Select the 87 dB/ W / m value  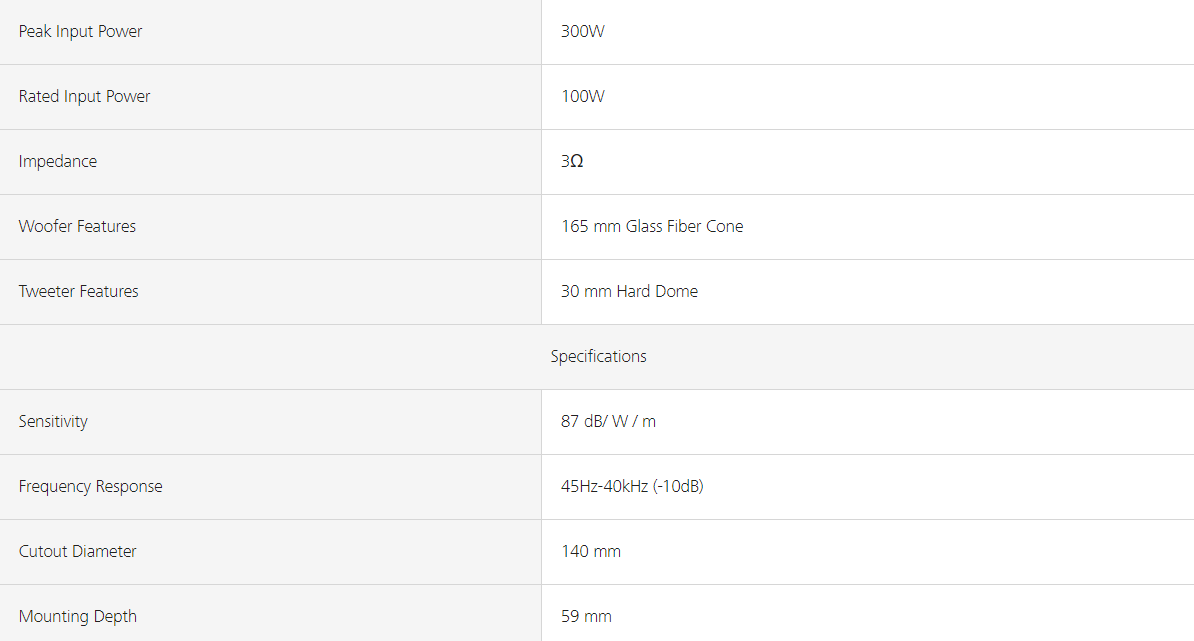[608, 422]
